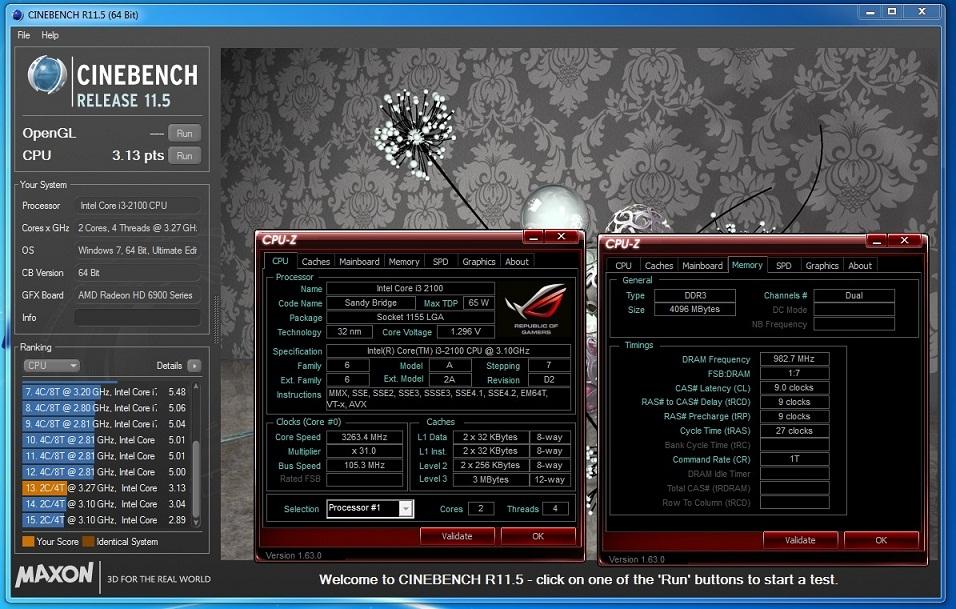956x609 pixels.
Task: Click the 3.13 pts CPU score
Action: [138, 155]
